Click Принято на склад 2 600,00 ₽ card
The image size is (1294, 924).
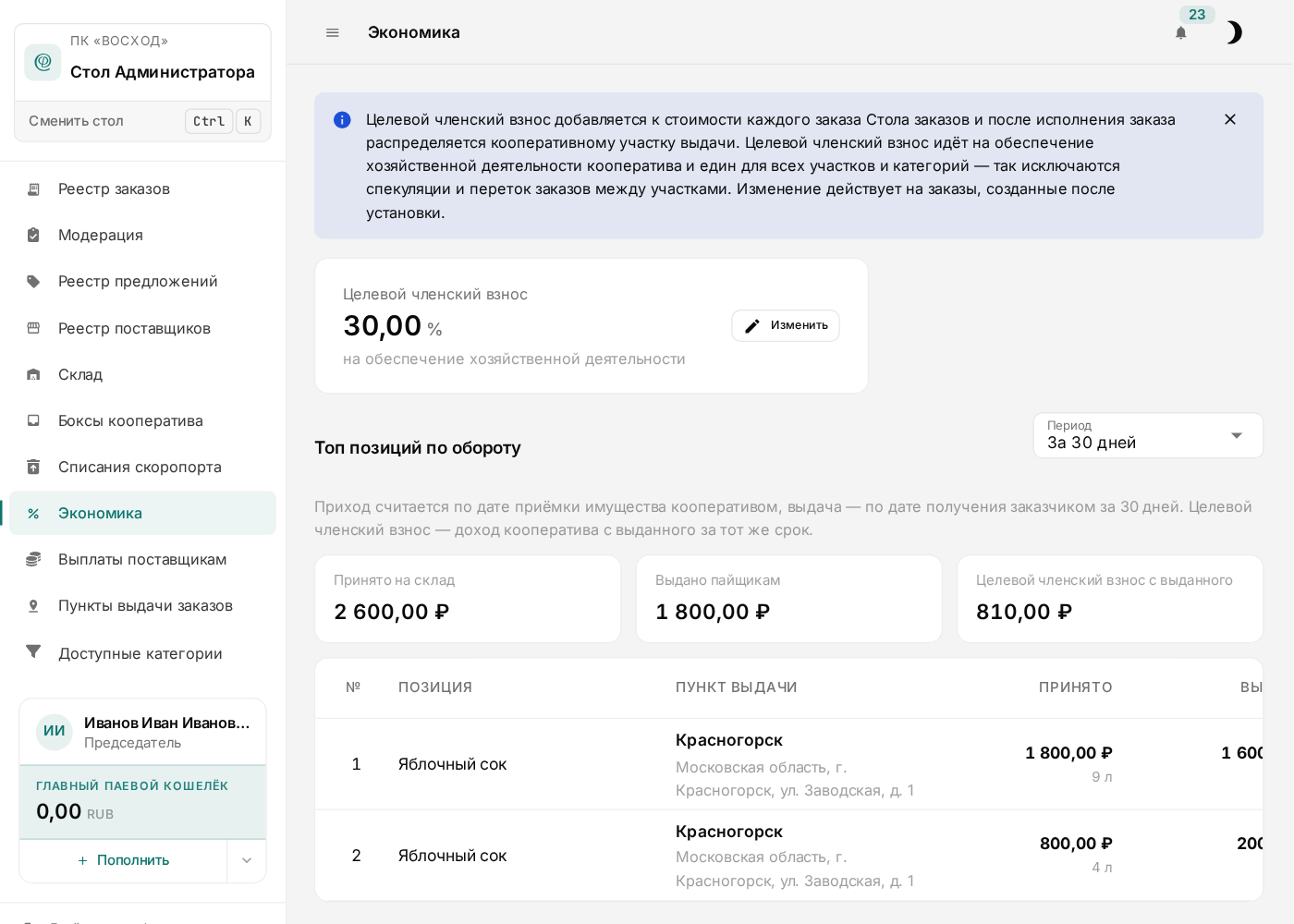(x=468, y=599)
